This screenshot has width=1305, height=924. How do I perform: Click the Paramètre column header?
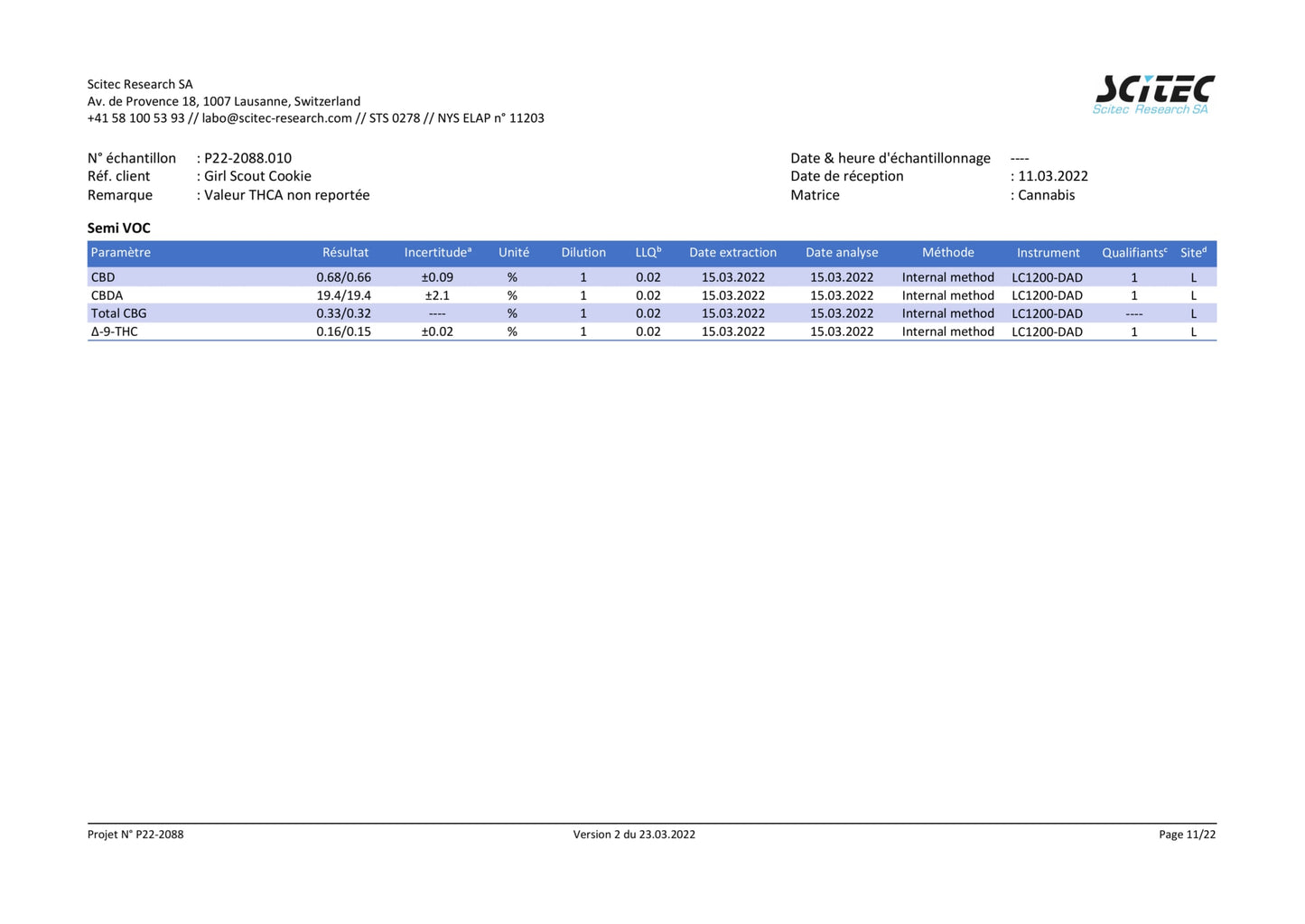[x=121, y=253]
